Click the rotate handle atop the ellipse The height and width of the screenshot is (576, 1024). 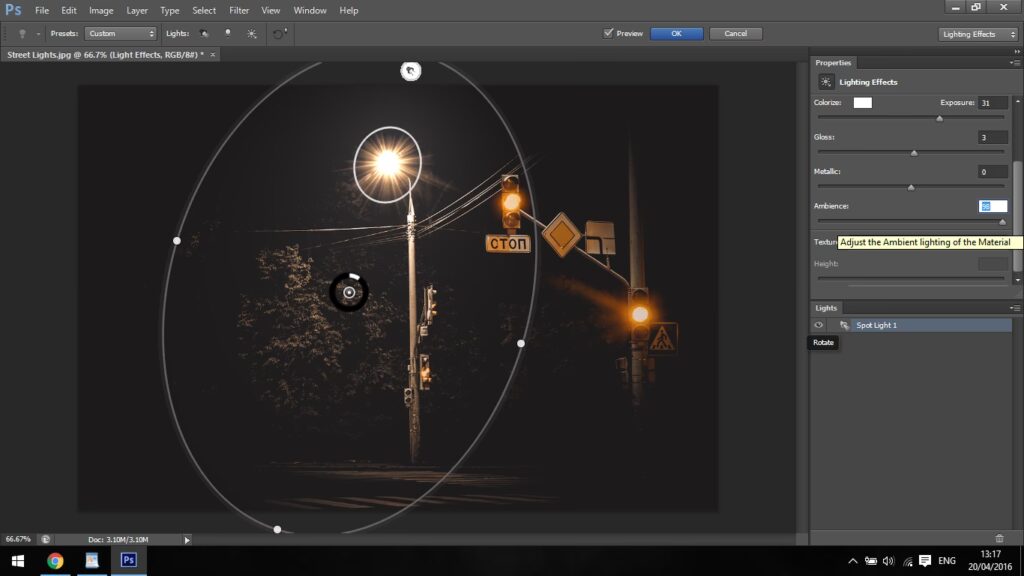pyautogui.click(x=410, y=70)
